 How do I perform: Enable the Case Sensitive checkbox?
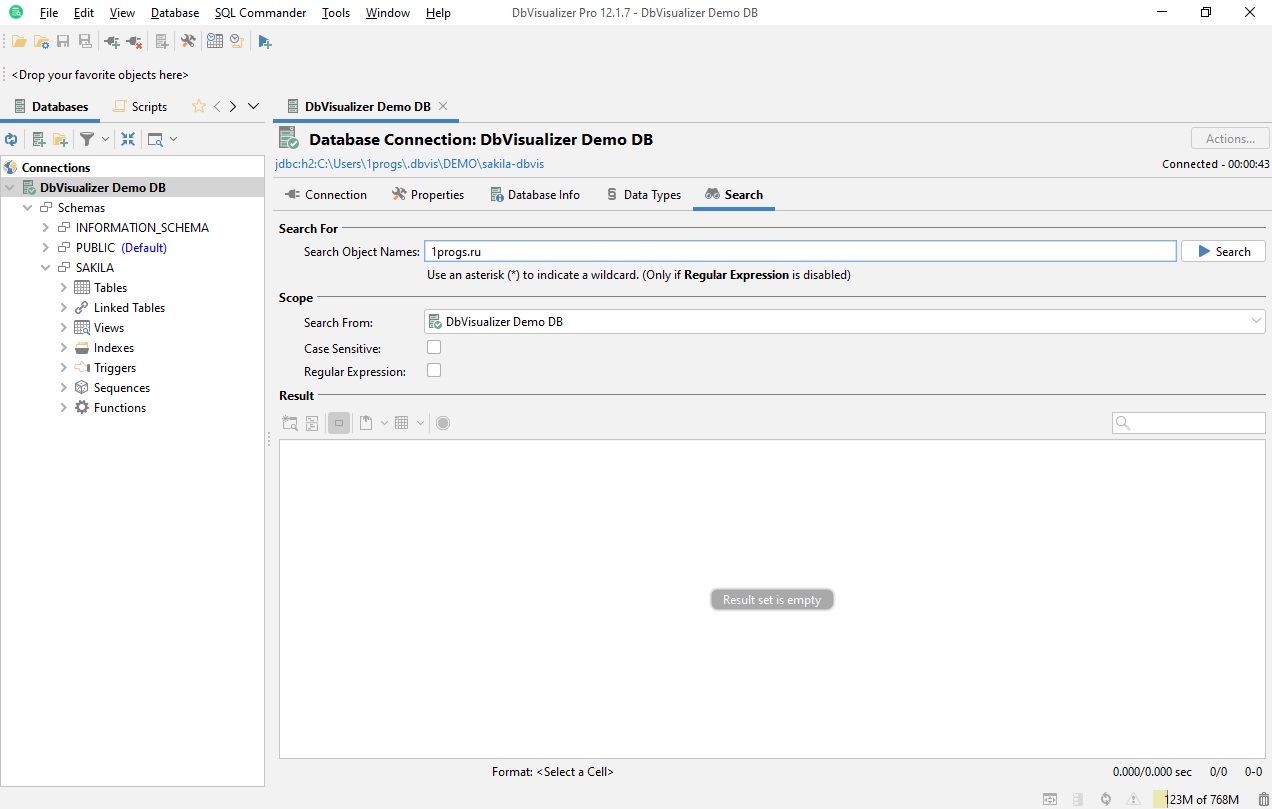434,347
